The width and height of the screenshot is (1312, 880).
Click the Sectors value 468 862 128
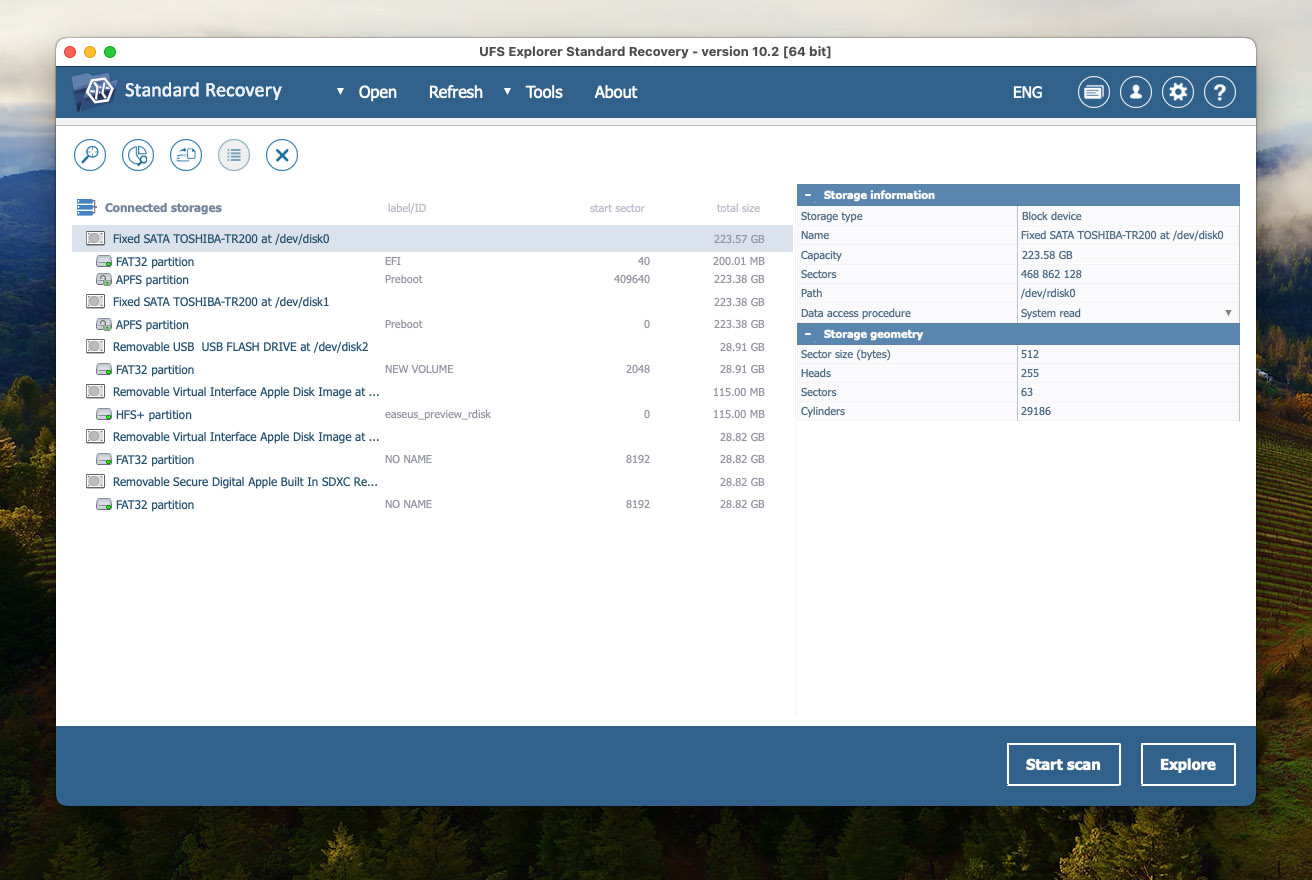tap(1051, 274)
